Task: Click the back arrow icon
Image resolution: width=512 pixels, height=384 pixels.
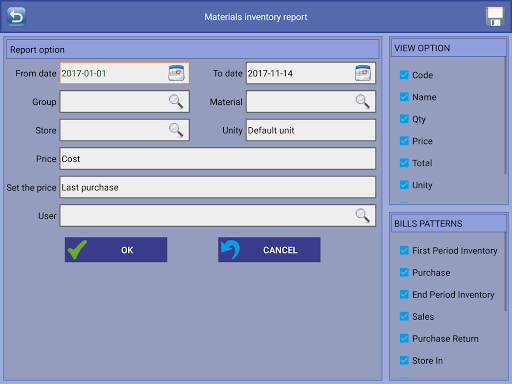Action: (x=16, y=16)
